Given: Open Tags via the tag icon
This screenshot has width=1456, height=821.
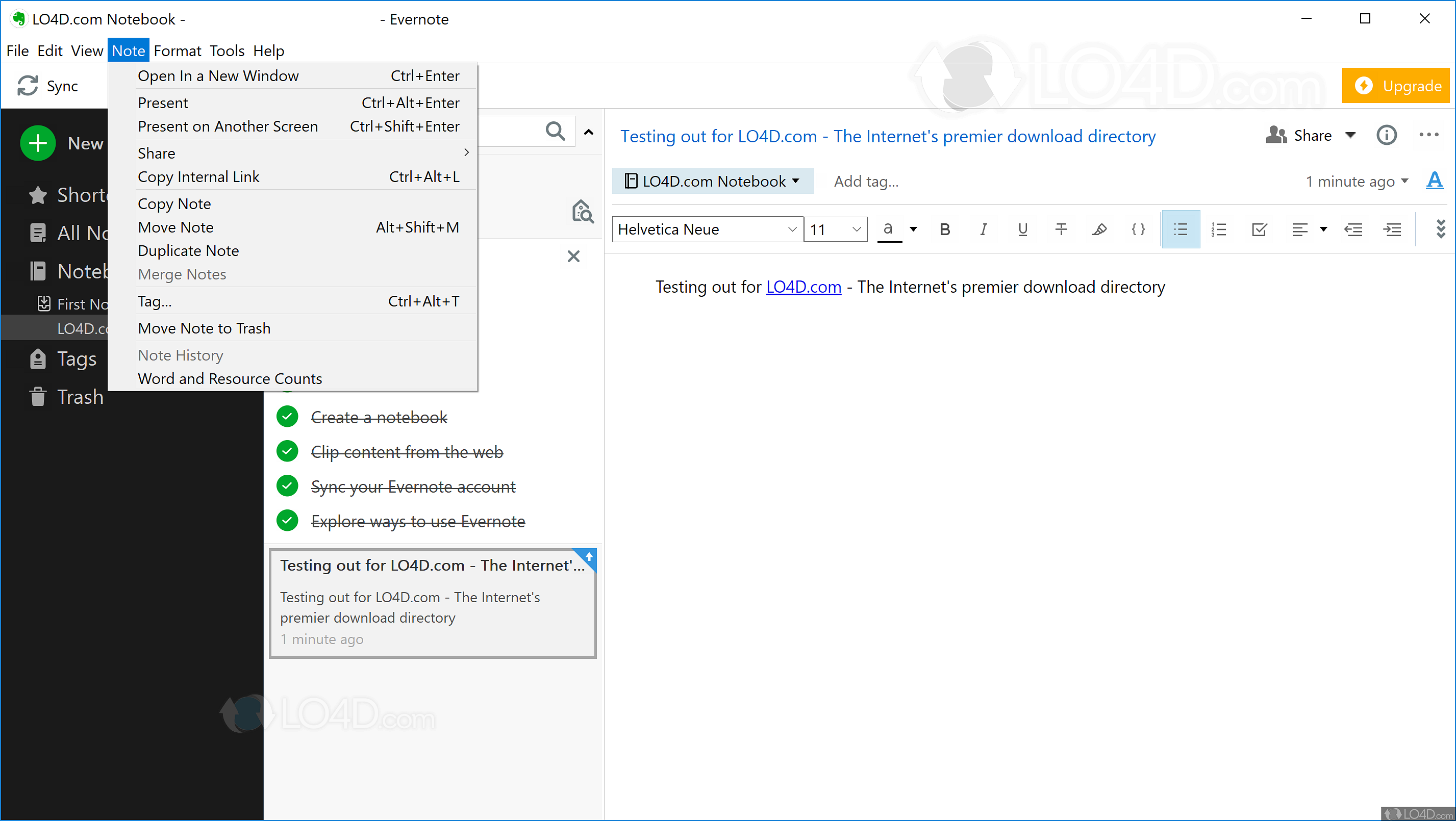Looking at the screenshot, I should [x=38, y=359].
